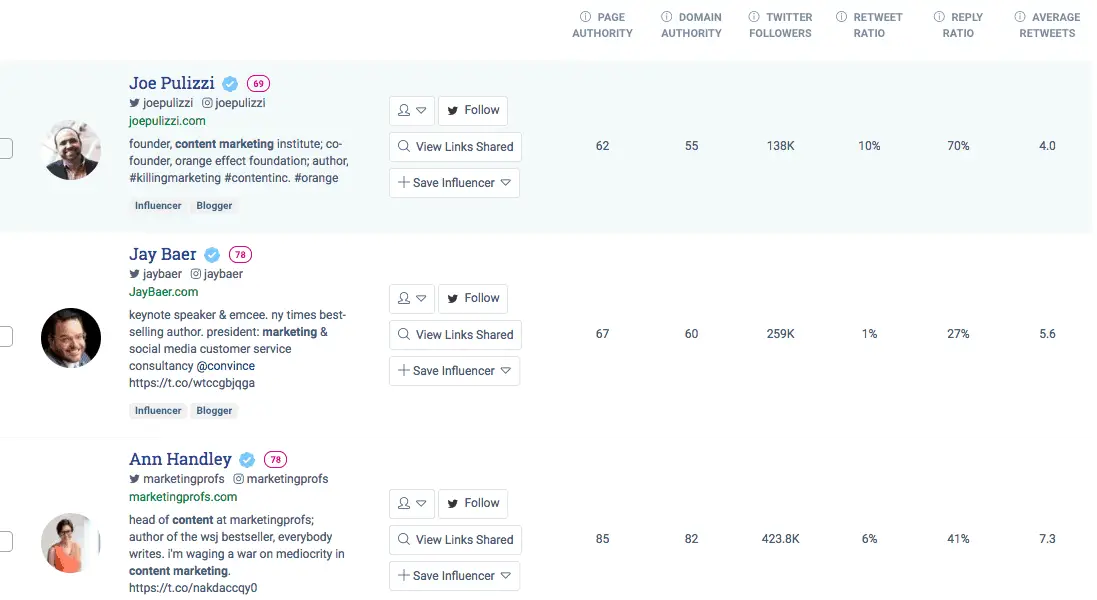This screenshot has width=1097, height=600.
Task: Expand Save Influencer for Ann Handley
Action: pyautogui.click(x=455, y=576)
